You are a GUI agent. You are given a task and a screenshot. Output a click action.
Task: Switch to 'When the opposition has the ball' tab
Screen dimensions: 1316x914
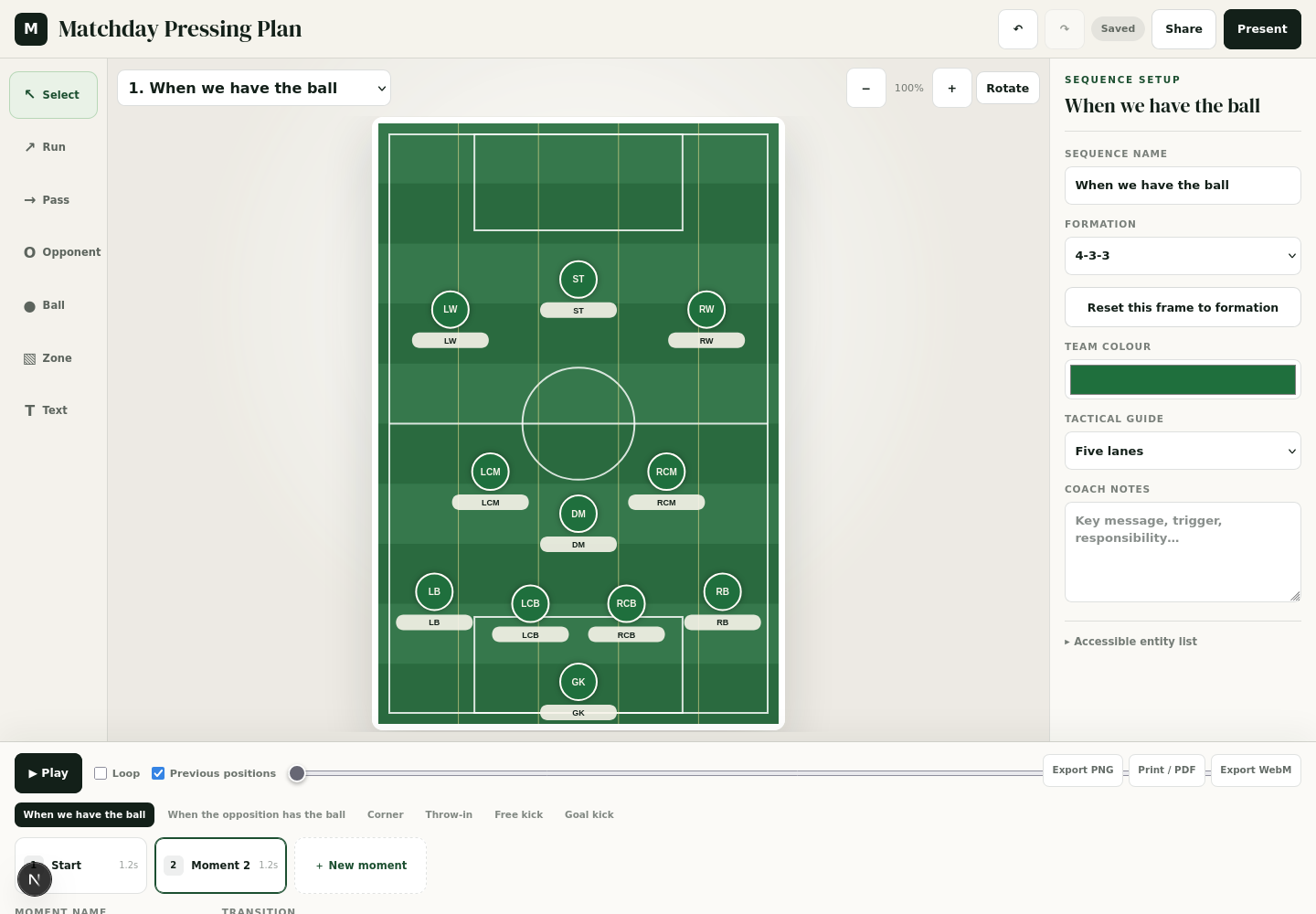tap(257, 814)
